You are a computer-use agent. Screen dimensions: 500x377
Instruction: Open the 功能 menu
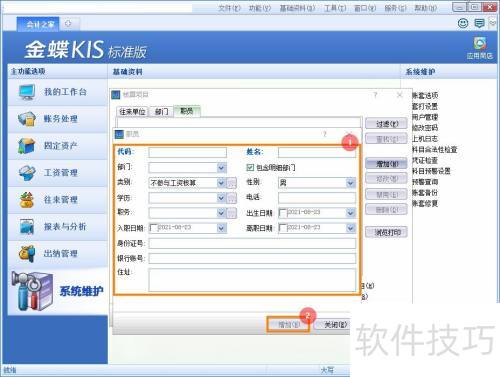(260, 8)
